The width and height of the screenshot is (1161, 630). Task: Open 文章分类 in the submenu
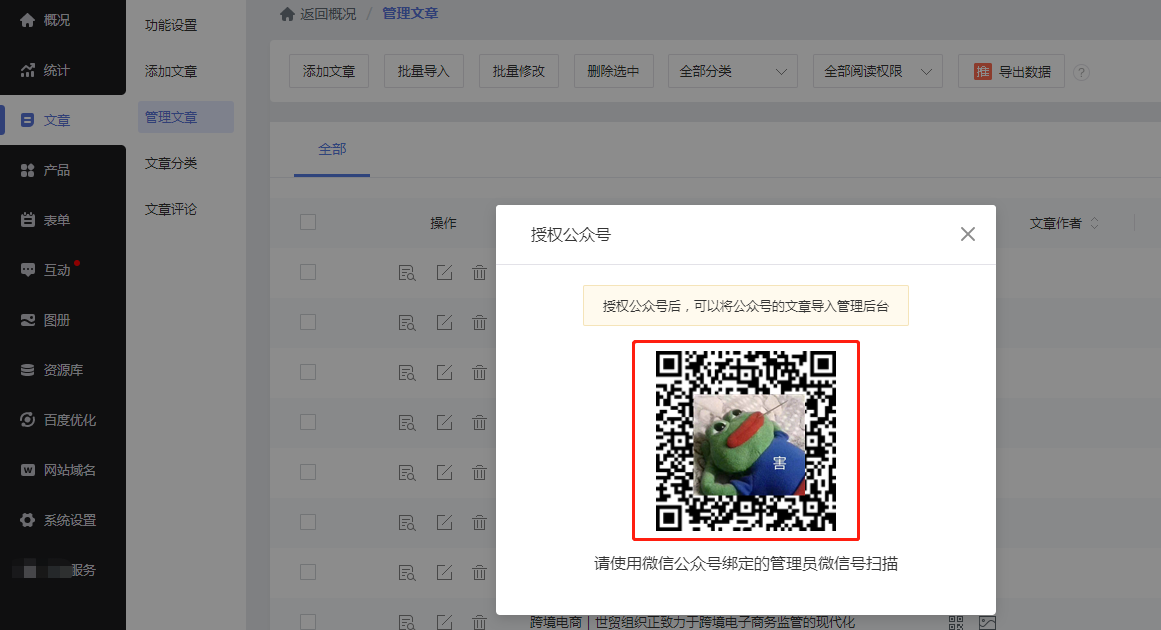pyautogui.click(x=171, y=163)
